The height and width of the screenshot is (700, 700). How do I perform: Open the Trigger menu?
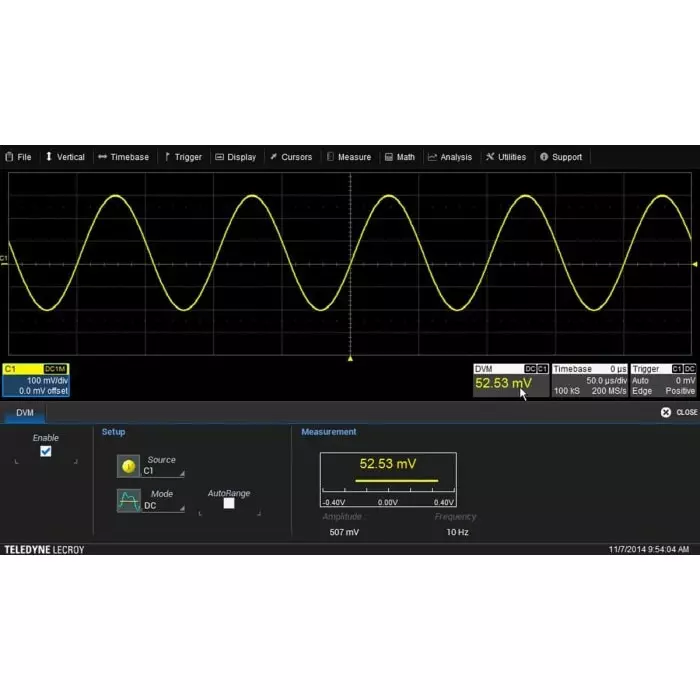point(183,157)
